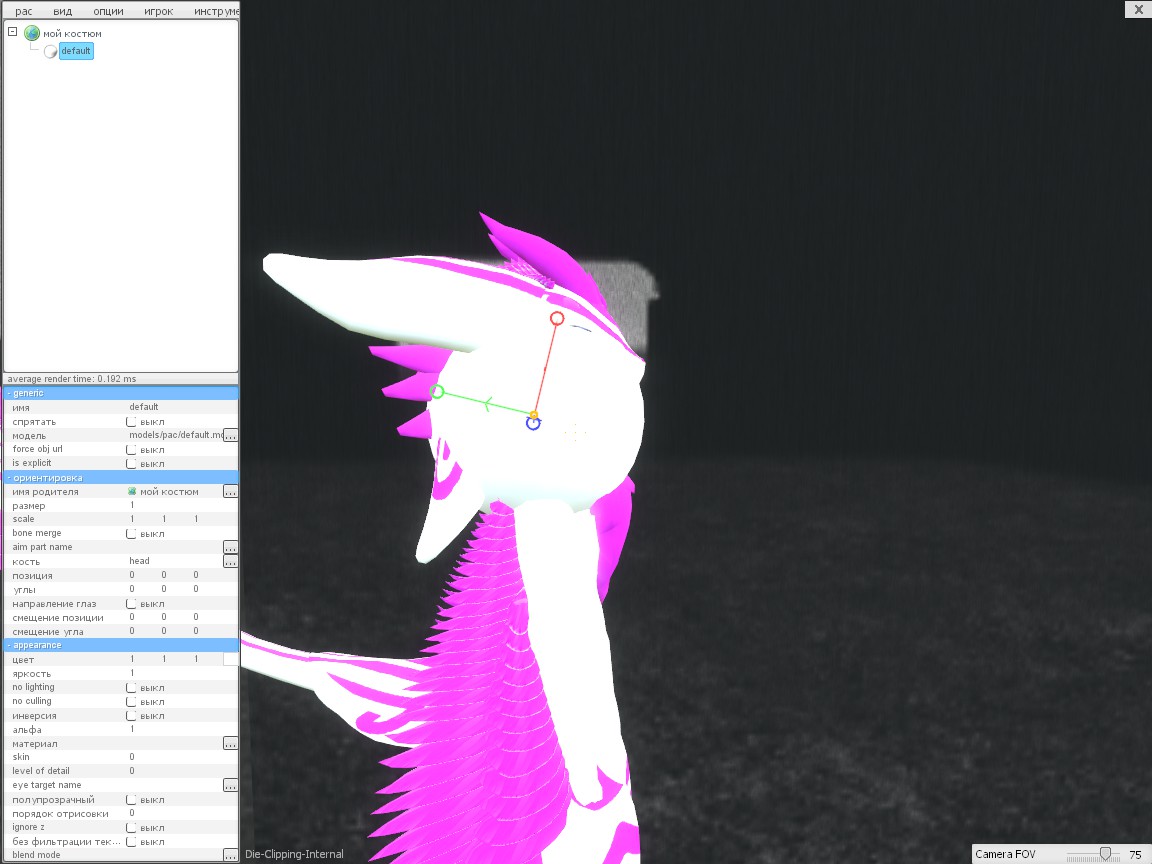Edit the кость field value head
This screenshot has width=1152, height=864.
[x=140, y=561]
